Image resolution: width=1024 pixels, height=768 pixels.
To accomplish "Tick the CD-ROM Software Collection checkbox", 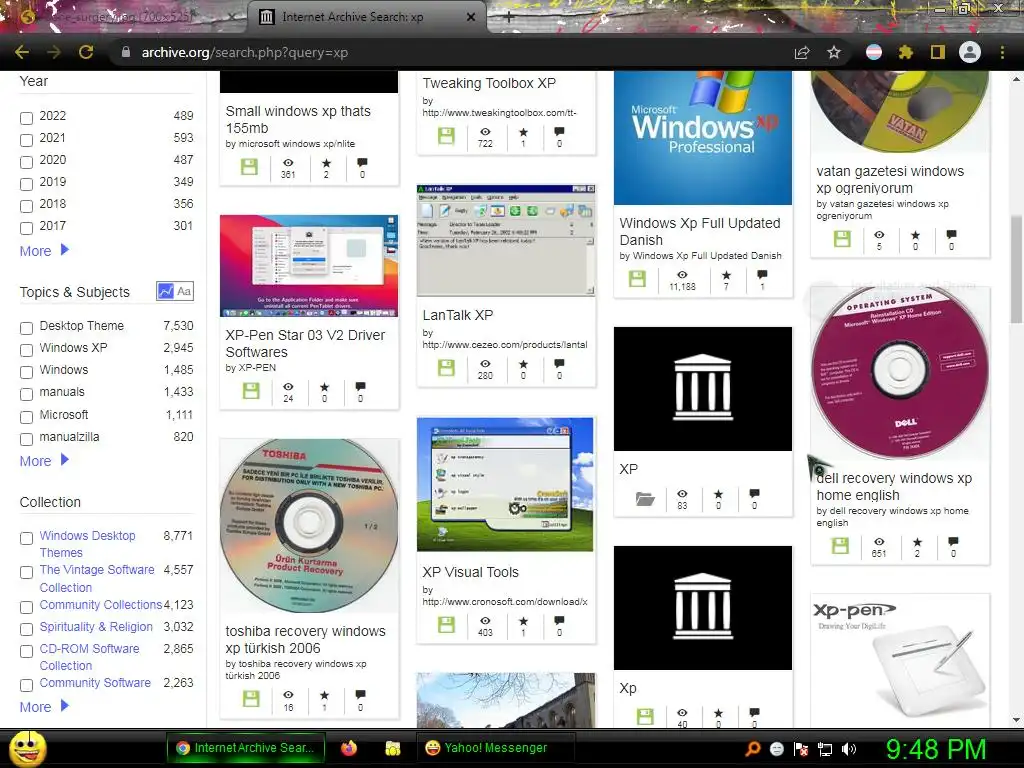I will click(26, 651).
